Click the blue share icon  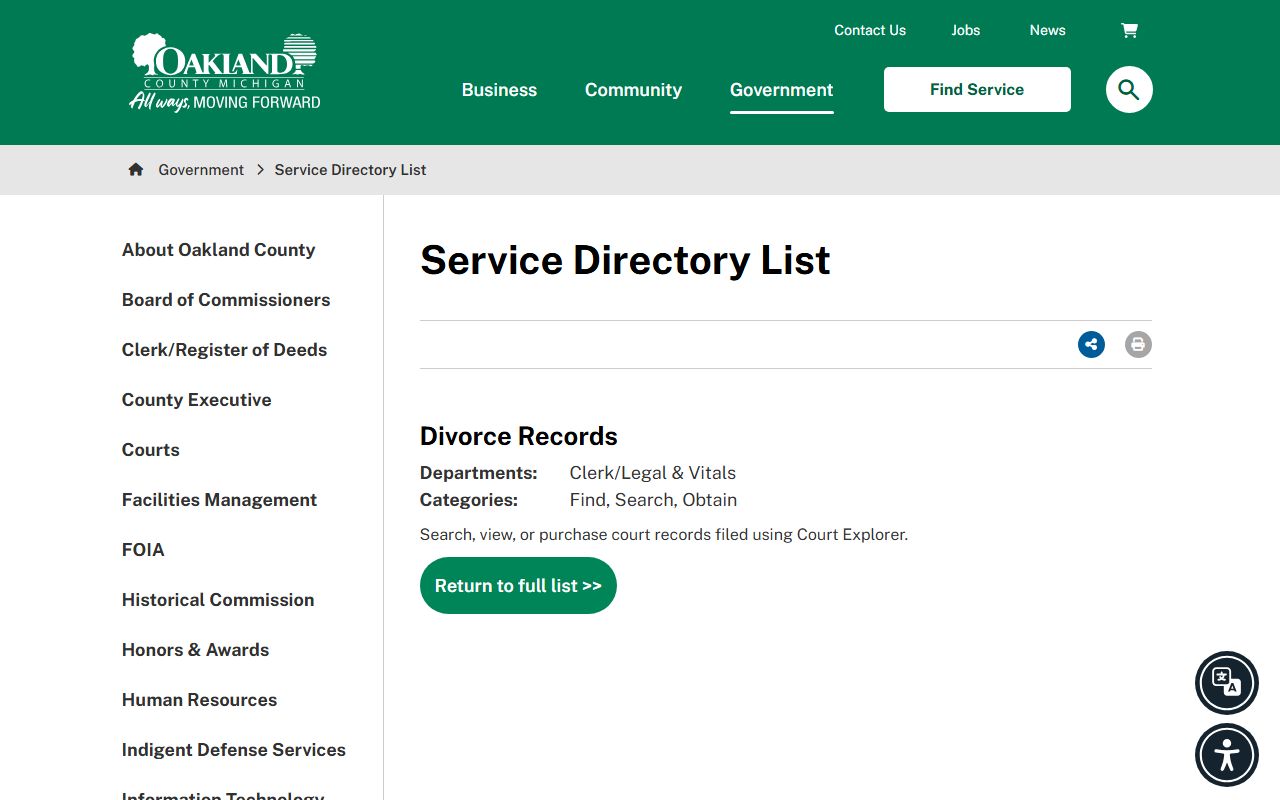pyautogui.click(x=1091, y=345)
